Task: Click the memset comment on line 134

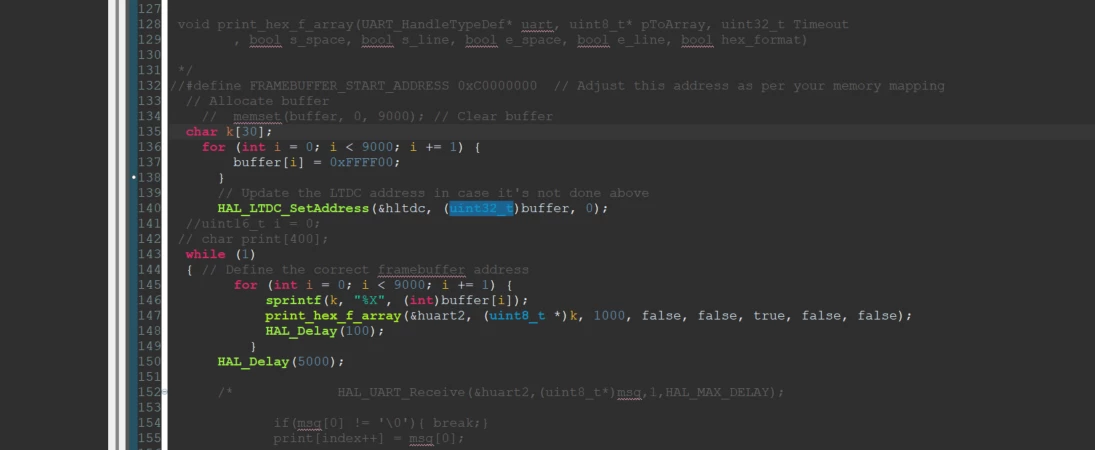Action: click(377, 116)
